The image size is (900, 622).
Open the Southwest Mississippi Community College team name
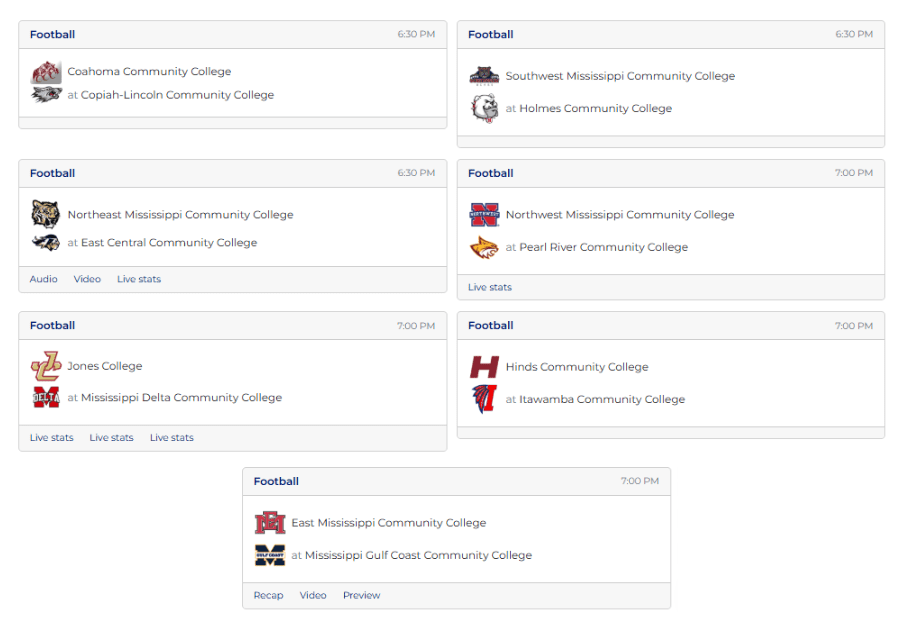[x=620, y=76]
